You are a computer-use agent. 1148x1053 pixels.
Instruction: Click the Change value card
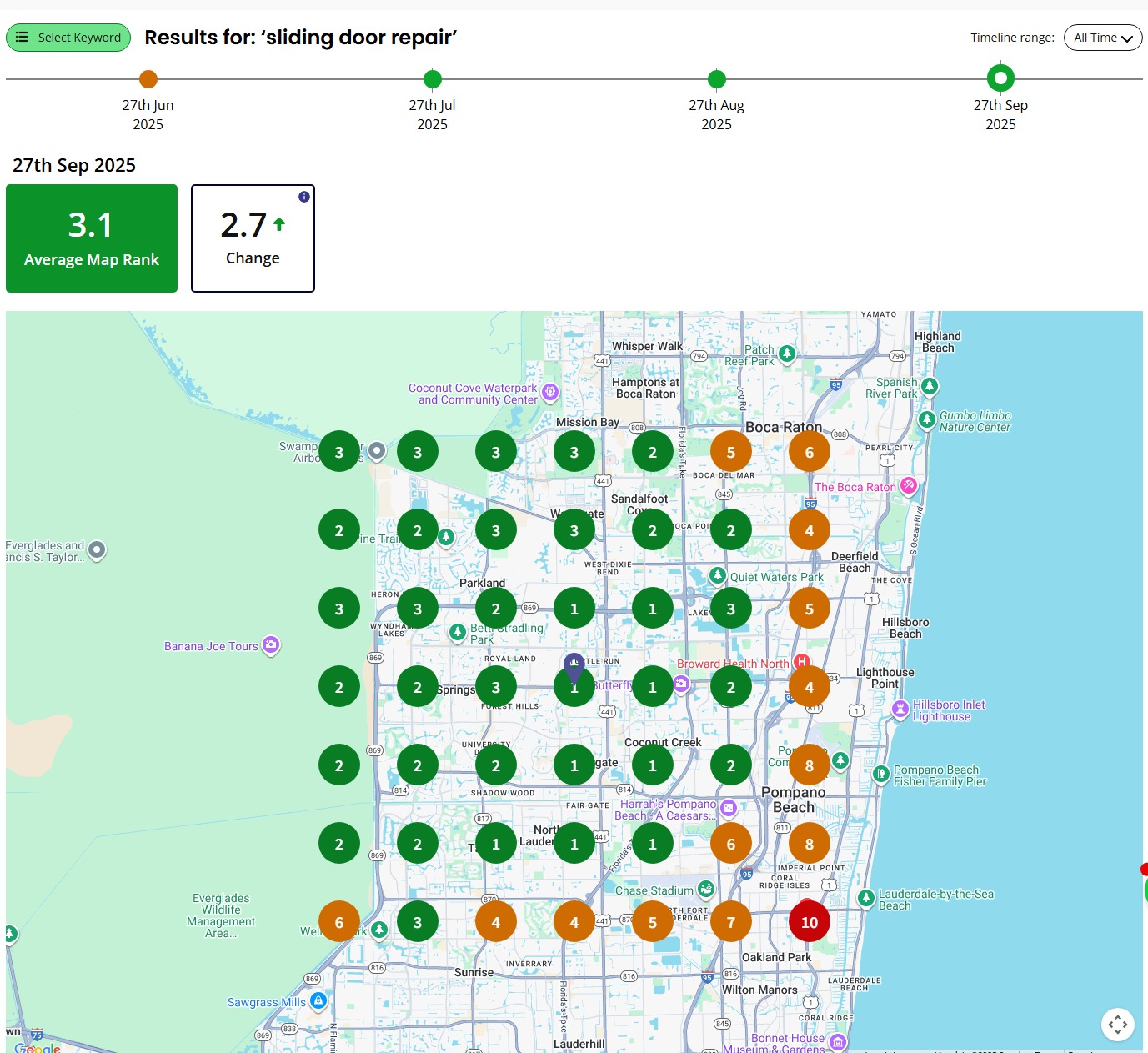[253, 238]
